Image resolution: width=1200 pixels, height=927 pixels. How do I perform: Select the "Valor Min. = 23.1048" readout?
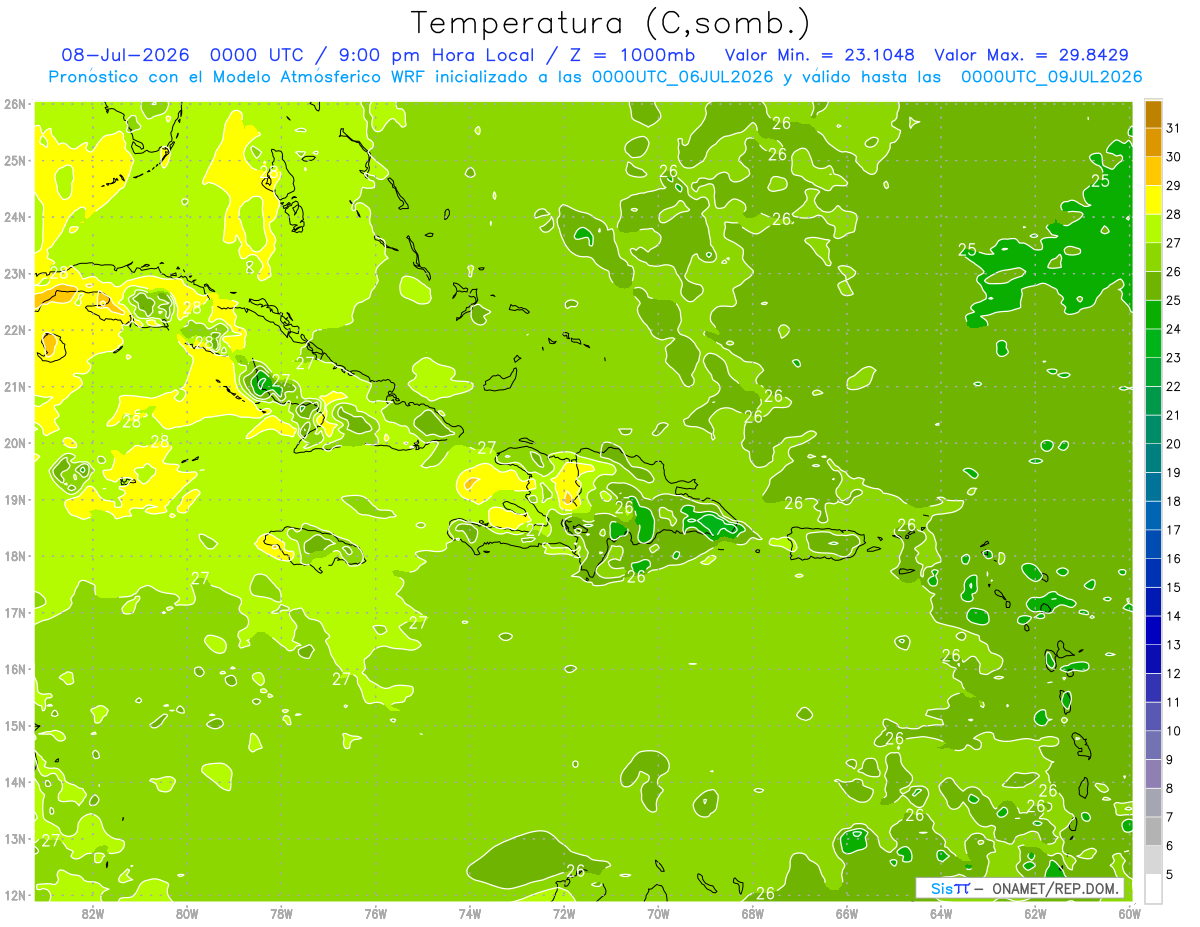pyautogui.click(x=819, y=55)
